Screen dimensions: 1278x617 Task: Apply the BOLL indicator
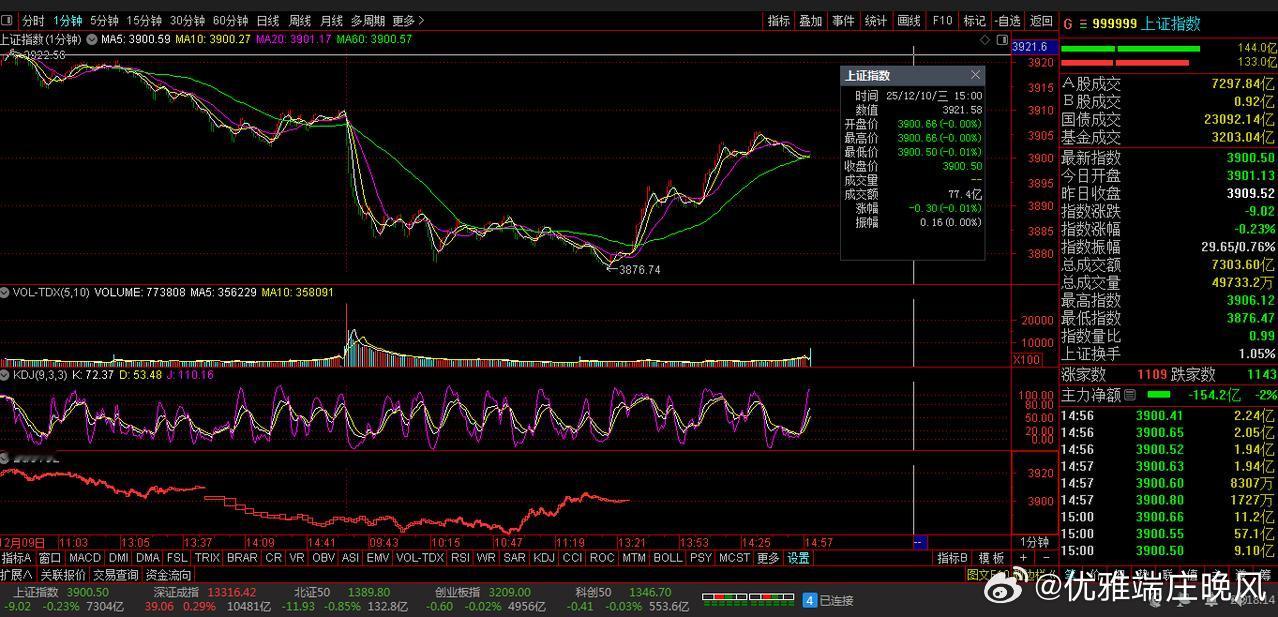tap(668, 558)
